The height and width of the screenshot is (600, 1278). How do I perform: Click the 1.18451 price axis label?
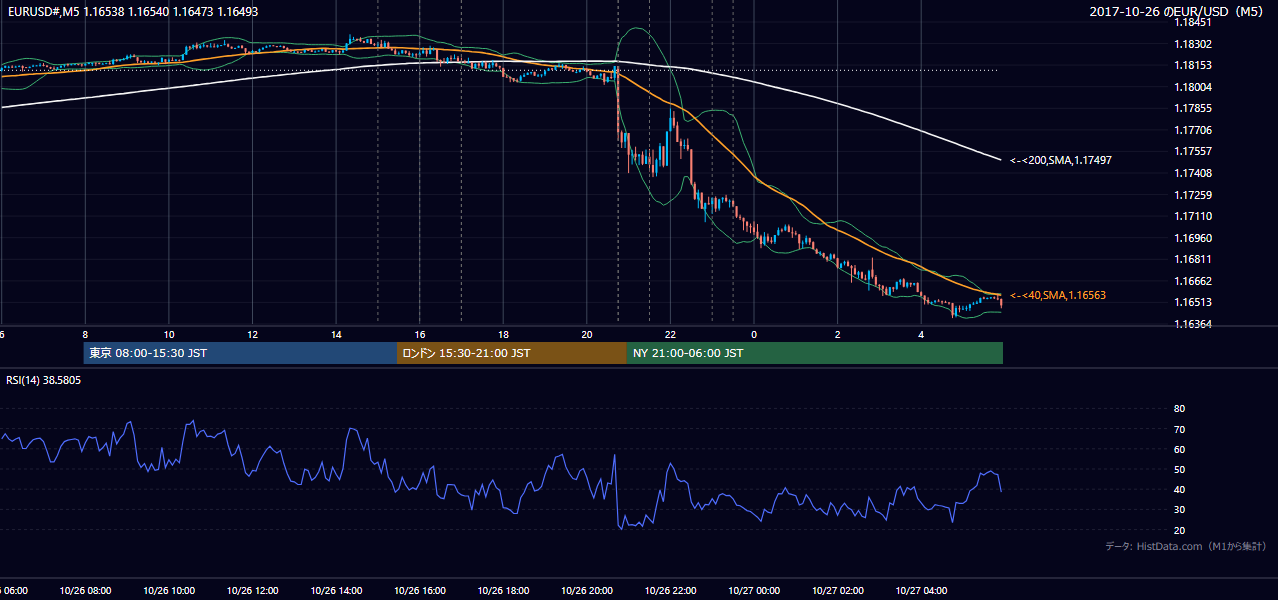1194,22
